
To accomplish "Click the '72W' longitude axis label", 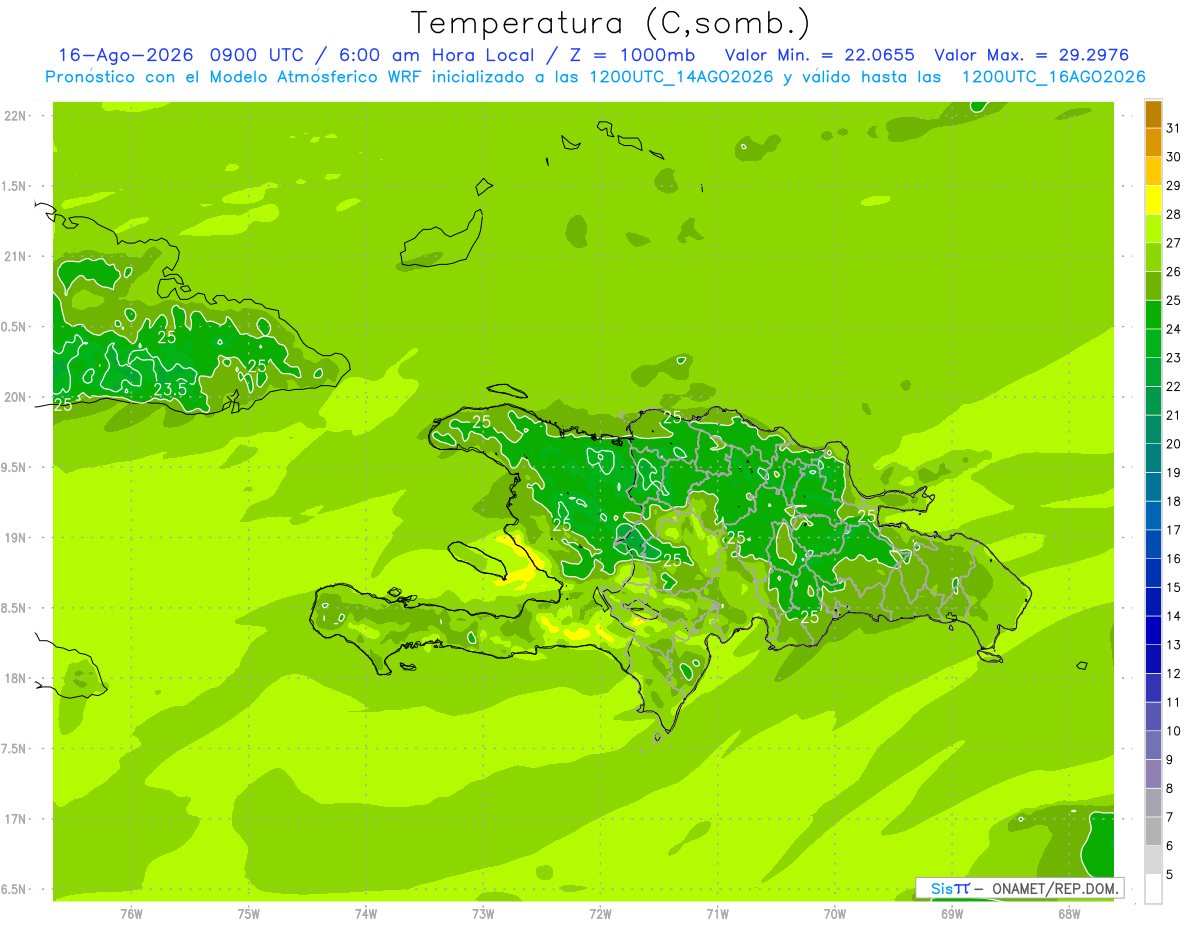I will pyautogui.click(x=600, y=913).
